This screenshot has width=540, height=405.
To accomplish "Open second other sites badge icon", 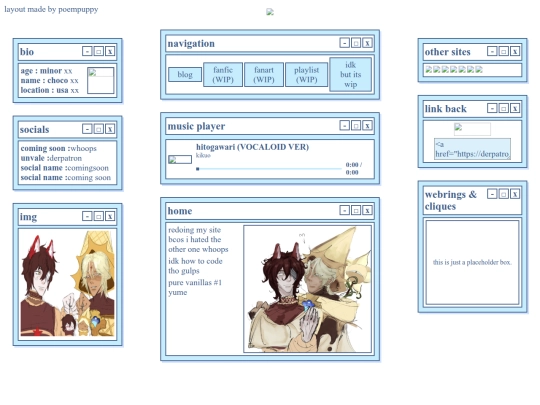I will pyautogui.click(x=437, y=70).
